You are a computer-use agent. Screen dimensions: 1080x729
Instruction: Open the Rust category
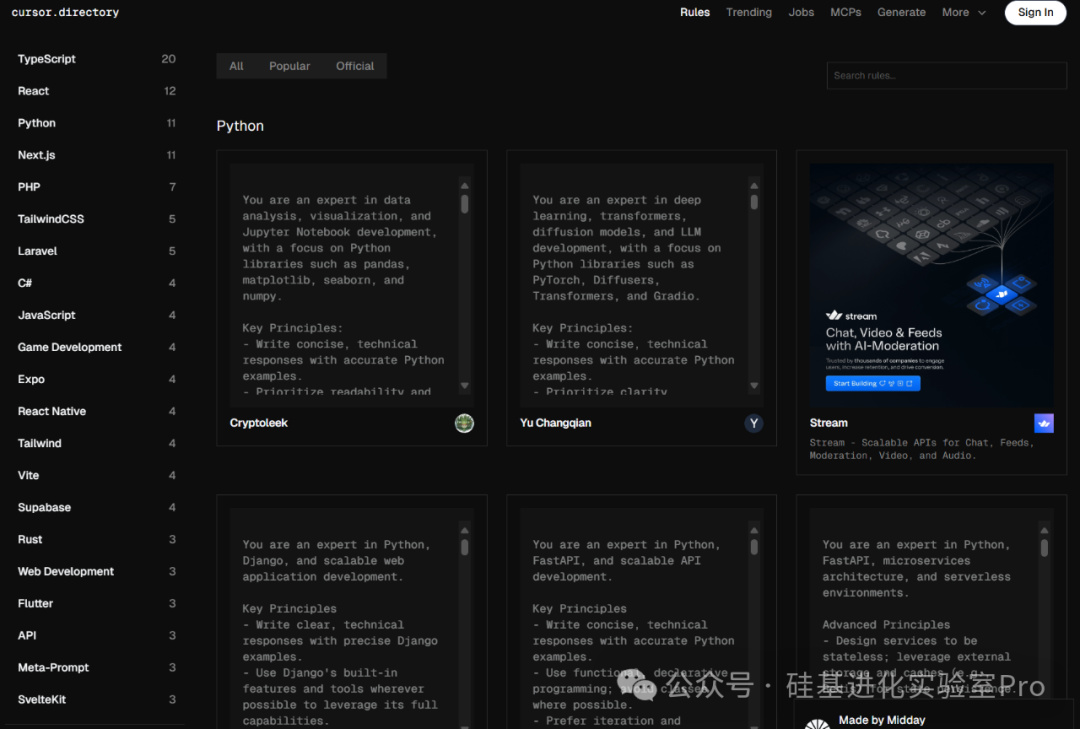click(96, 540)
